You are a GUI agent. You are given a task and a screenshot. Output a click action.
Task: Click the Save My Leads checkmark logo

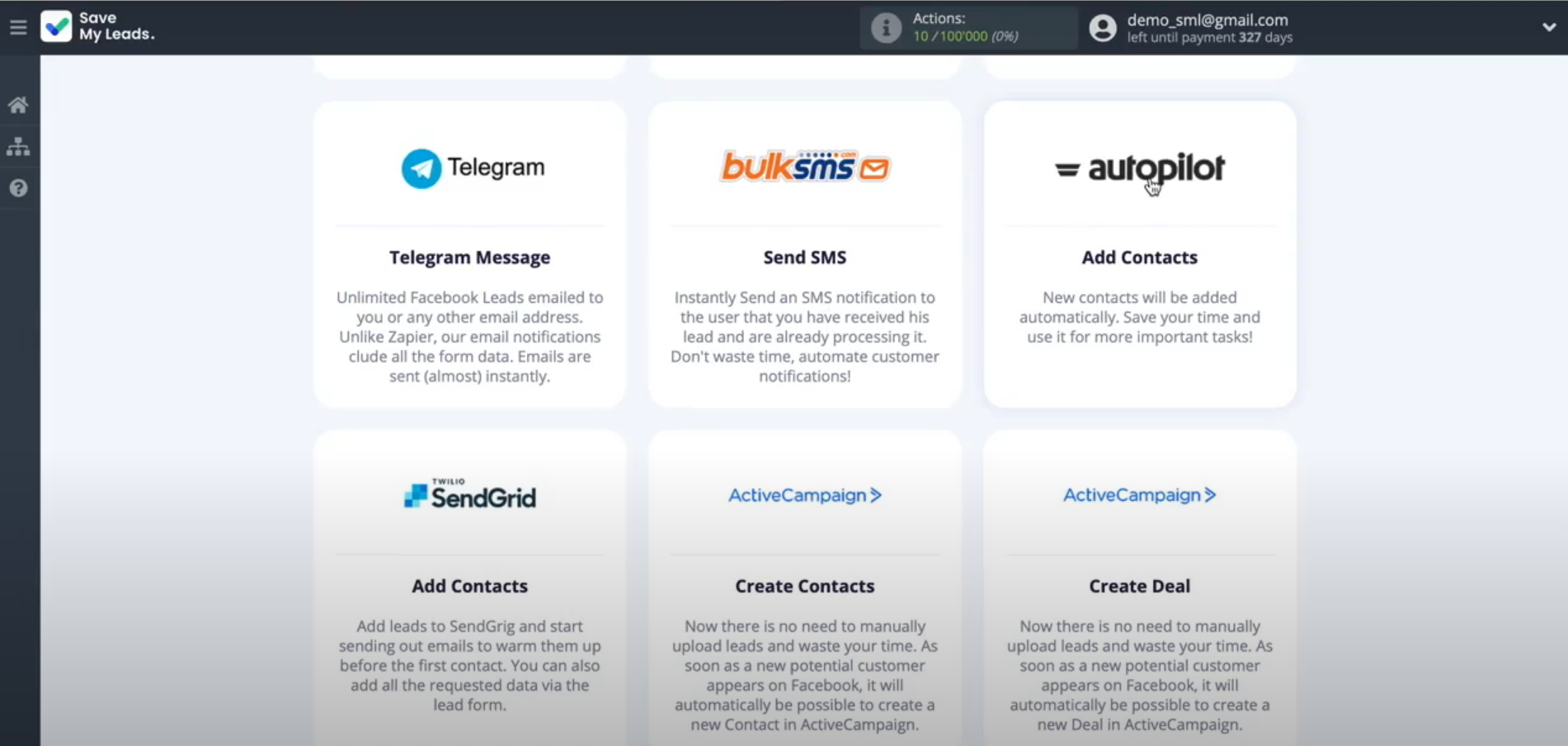click(56, 26)
